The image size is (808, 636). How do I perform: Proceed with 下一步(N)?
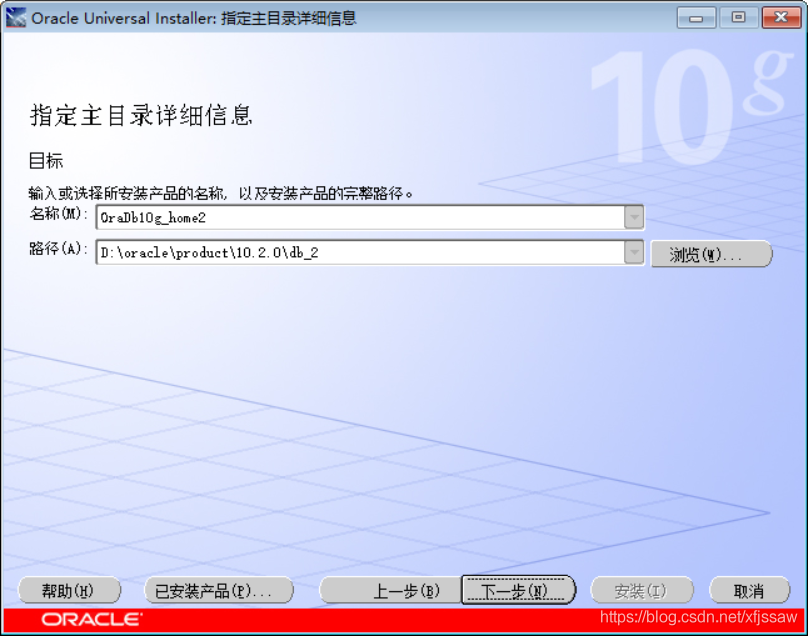pyautogui.click(x=518, y=590)
